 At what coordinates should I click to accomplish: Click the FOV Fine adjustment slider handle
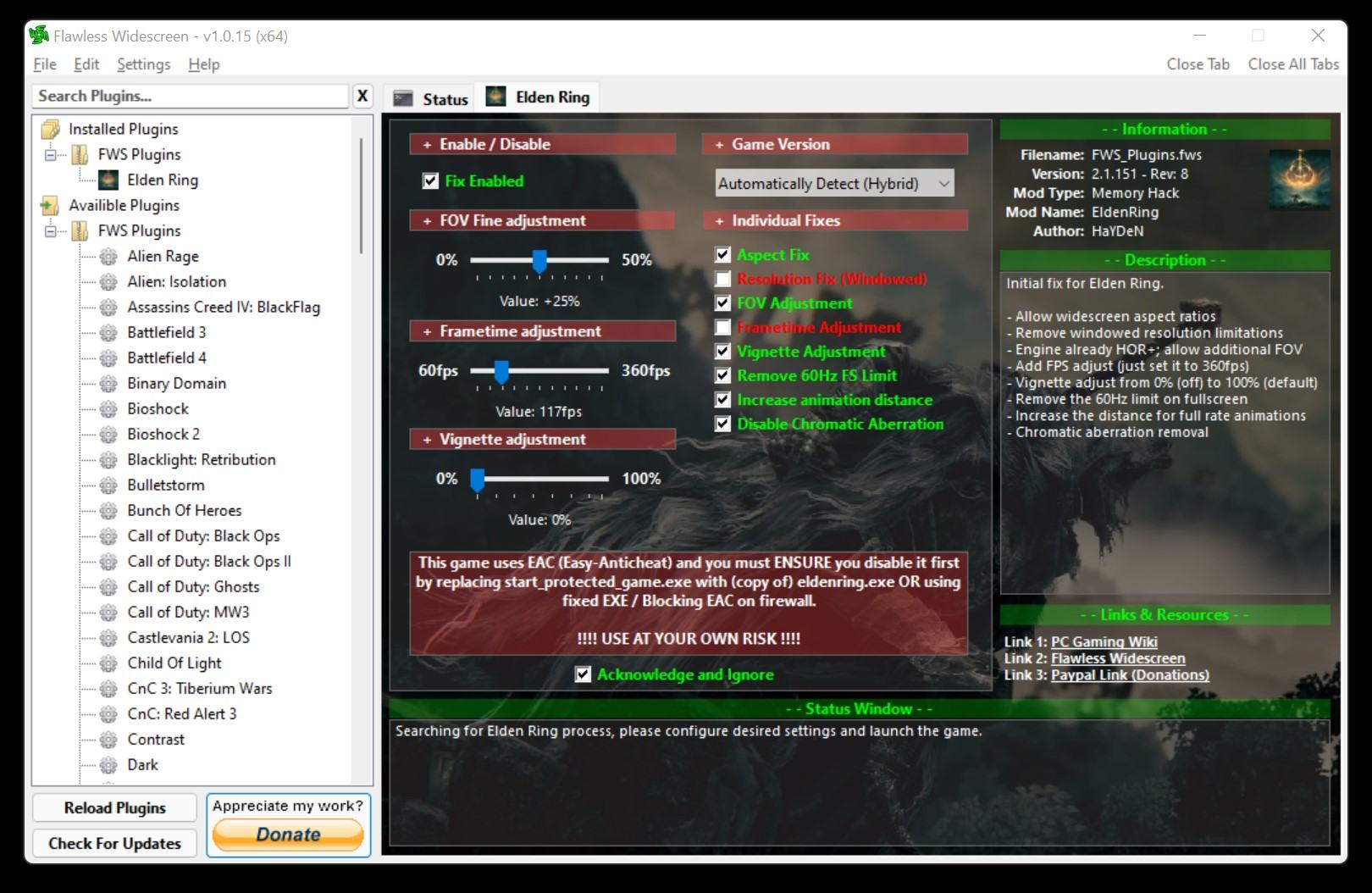539,261
